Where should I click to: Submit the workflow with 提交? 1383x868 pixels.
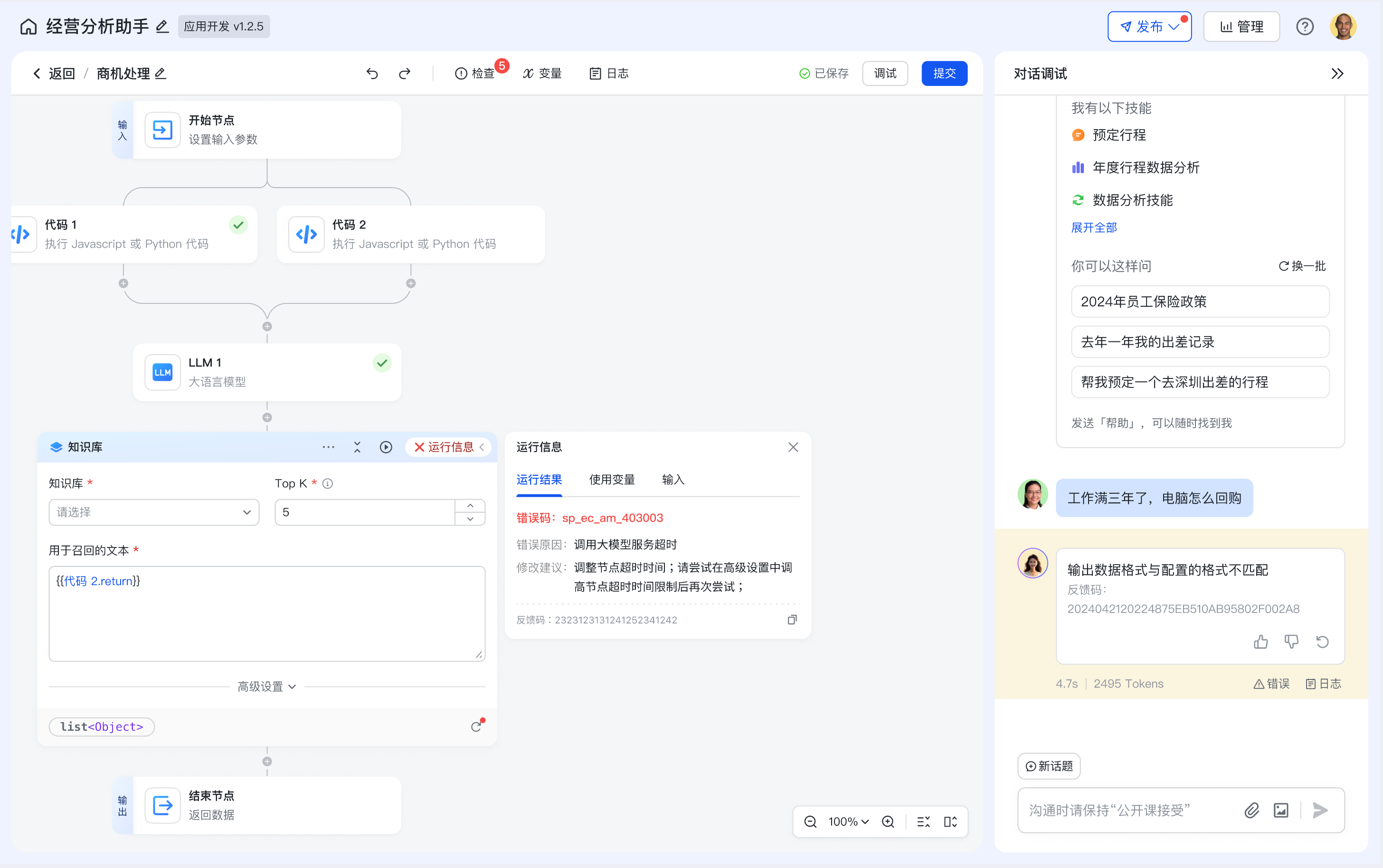point(944,74)
